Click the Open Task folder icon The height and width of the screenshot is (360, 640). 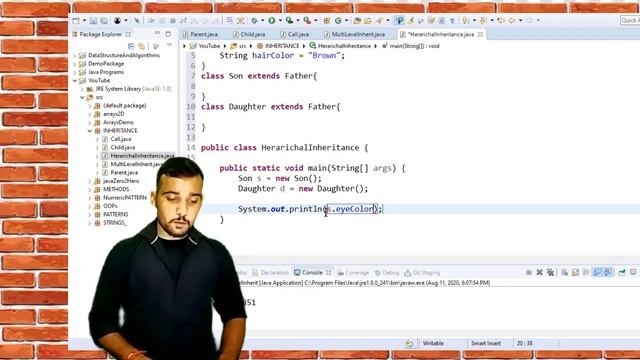[368, 20]
